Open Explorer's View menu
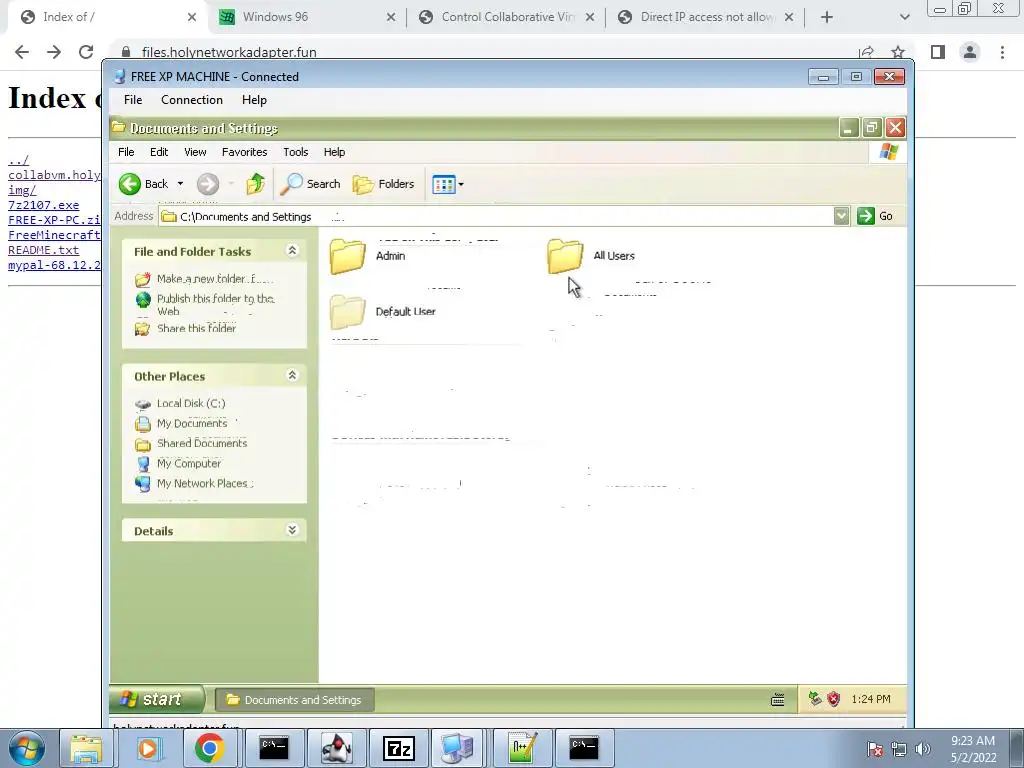This screenshot has width=1024, height=768. (x=195, y=152)
